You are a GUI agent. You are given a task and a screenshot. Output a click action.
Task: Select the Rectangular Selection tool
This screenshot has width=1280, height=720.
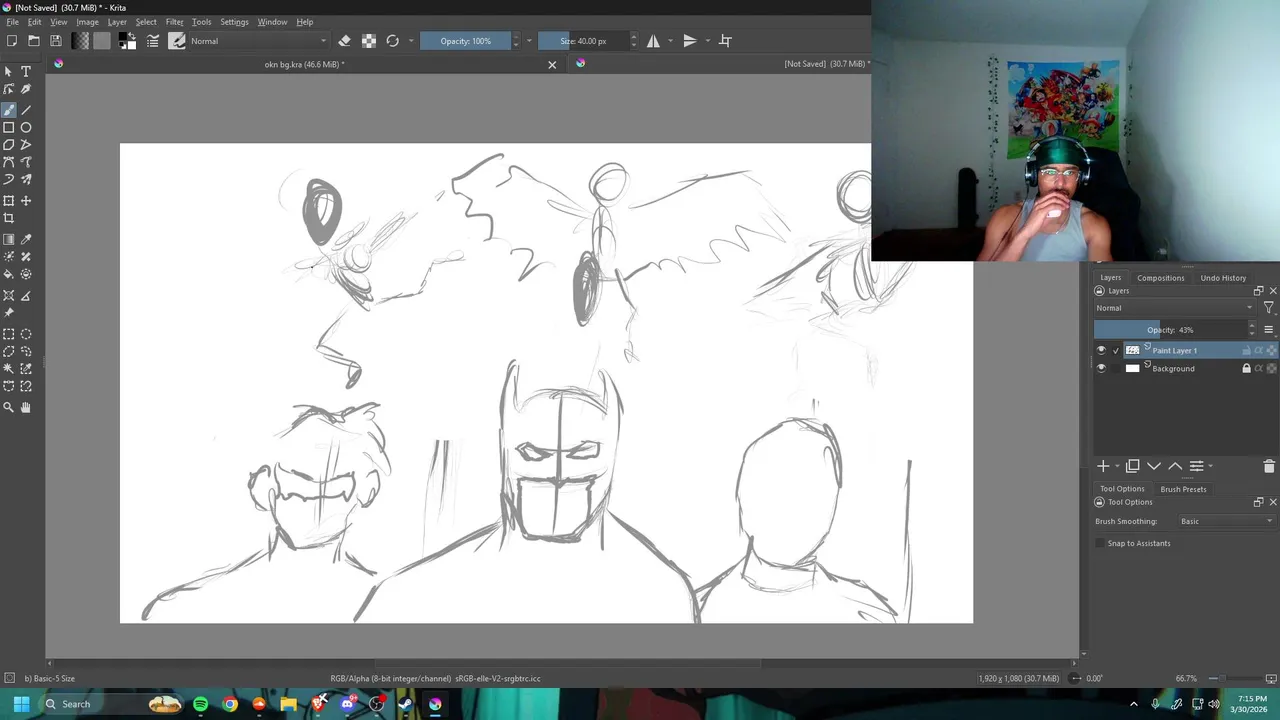[x=9, y=334]
